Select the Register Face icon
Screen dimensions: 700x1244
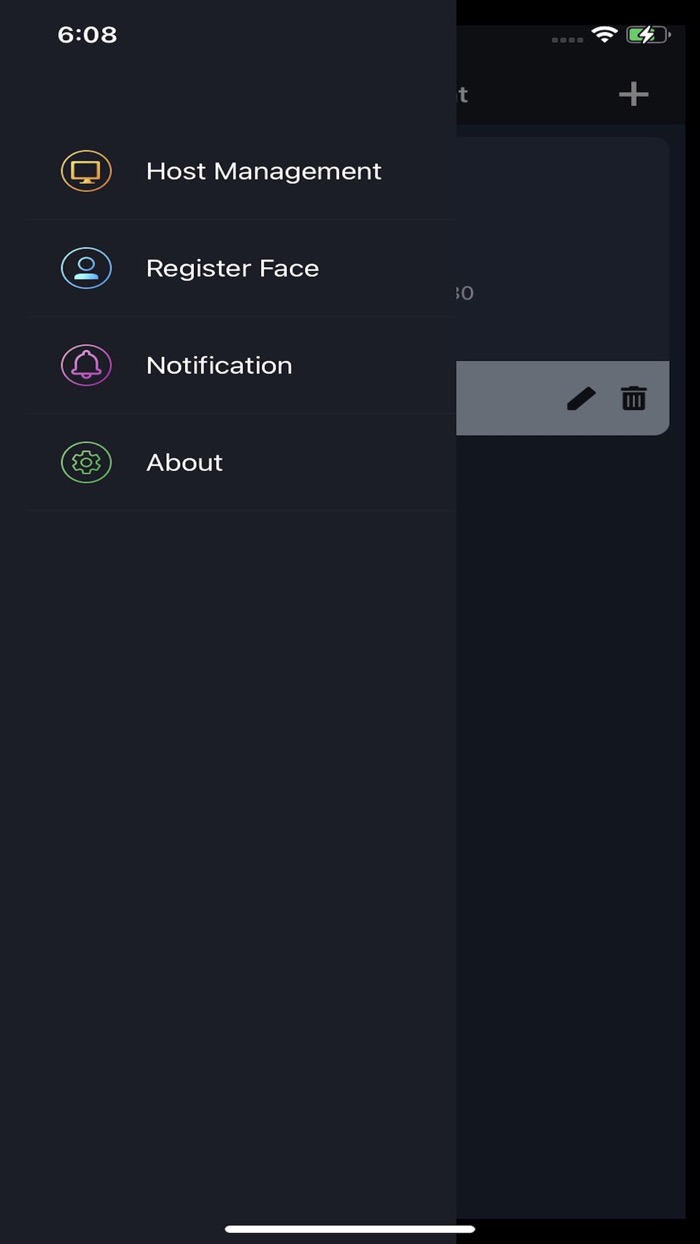(x=86, y=268)
